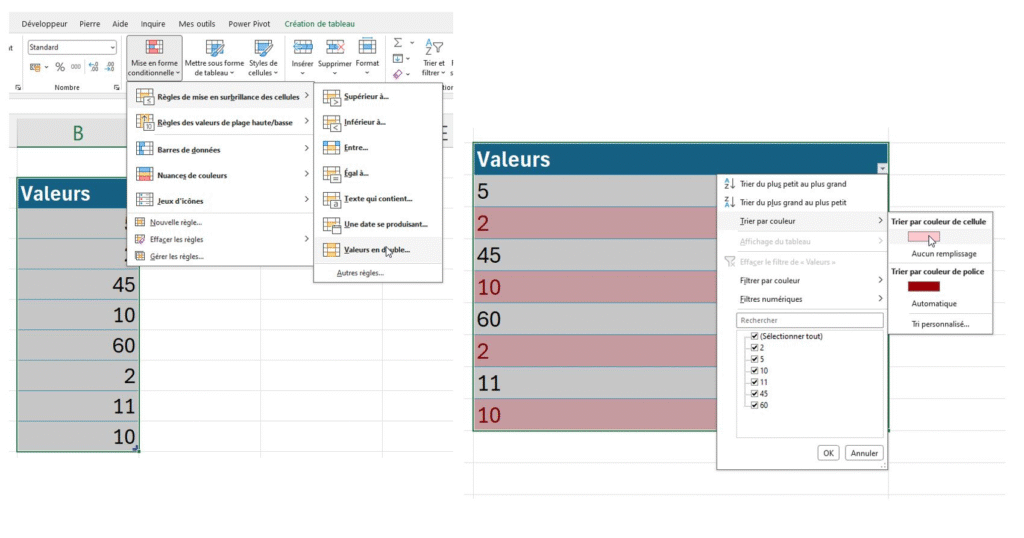The width and height of the screenshot is (1024, 538).
Task: Click the Clear eraser icon
Action: click(x=398, y=74)
